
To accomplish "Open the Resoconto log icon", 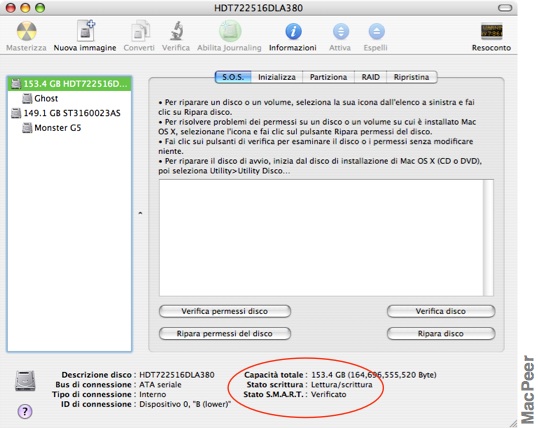I will [x=491, y=31].
